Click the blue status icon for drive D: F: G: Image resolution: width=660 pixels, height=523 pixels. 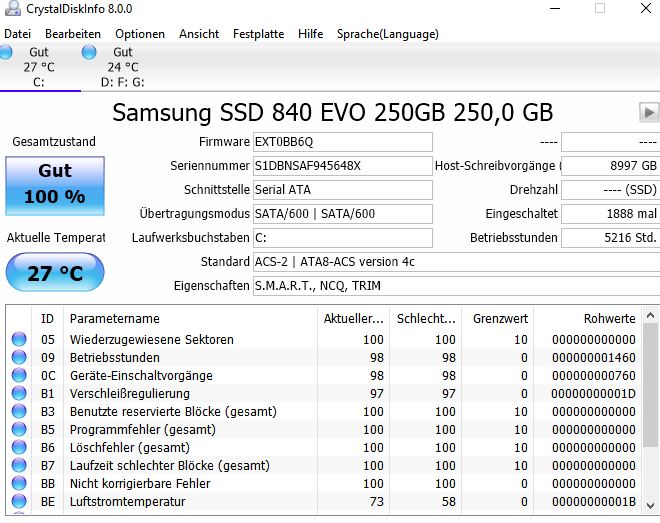click(89, 52)
